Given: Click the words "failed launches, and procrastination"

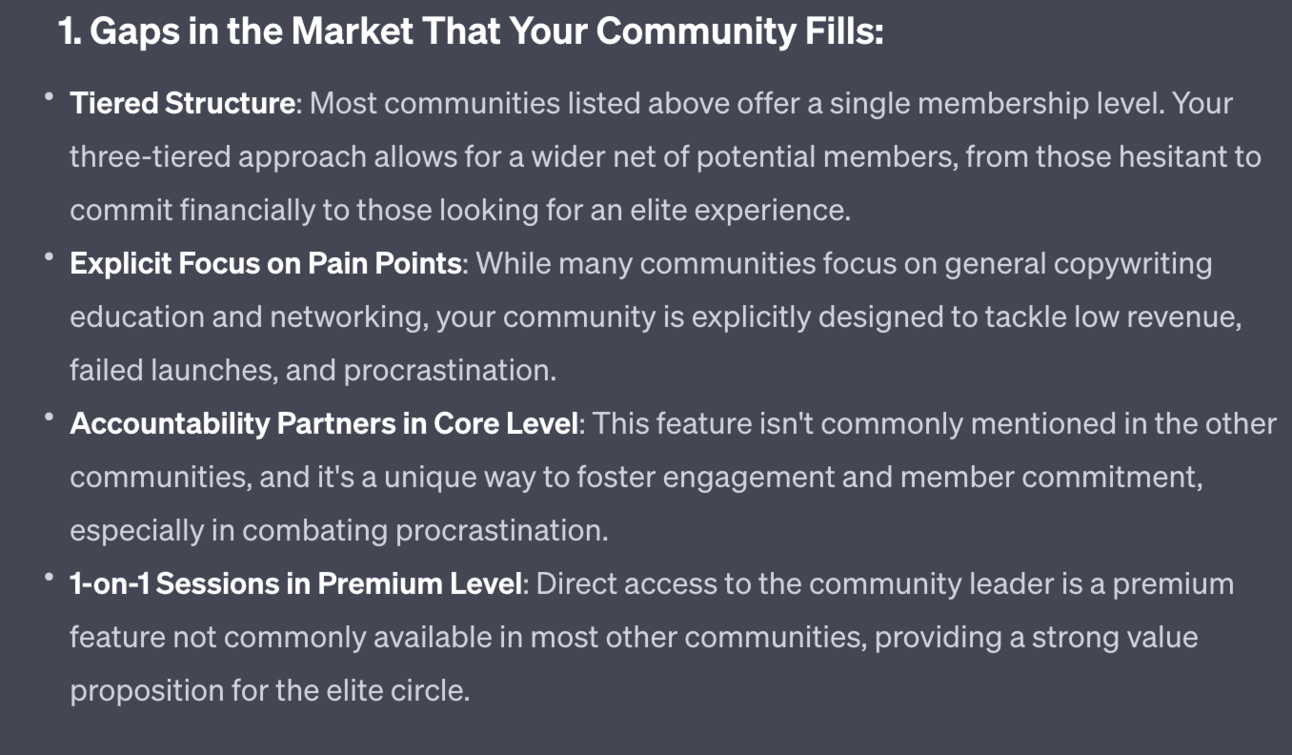Looking at the screenshot, I should pyautogui.click(x=312, y=370).
